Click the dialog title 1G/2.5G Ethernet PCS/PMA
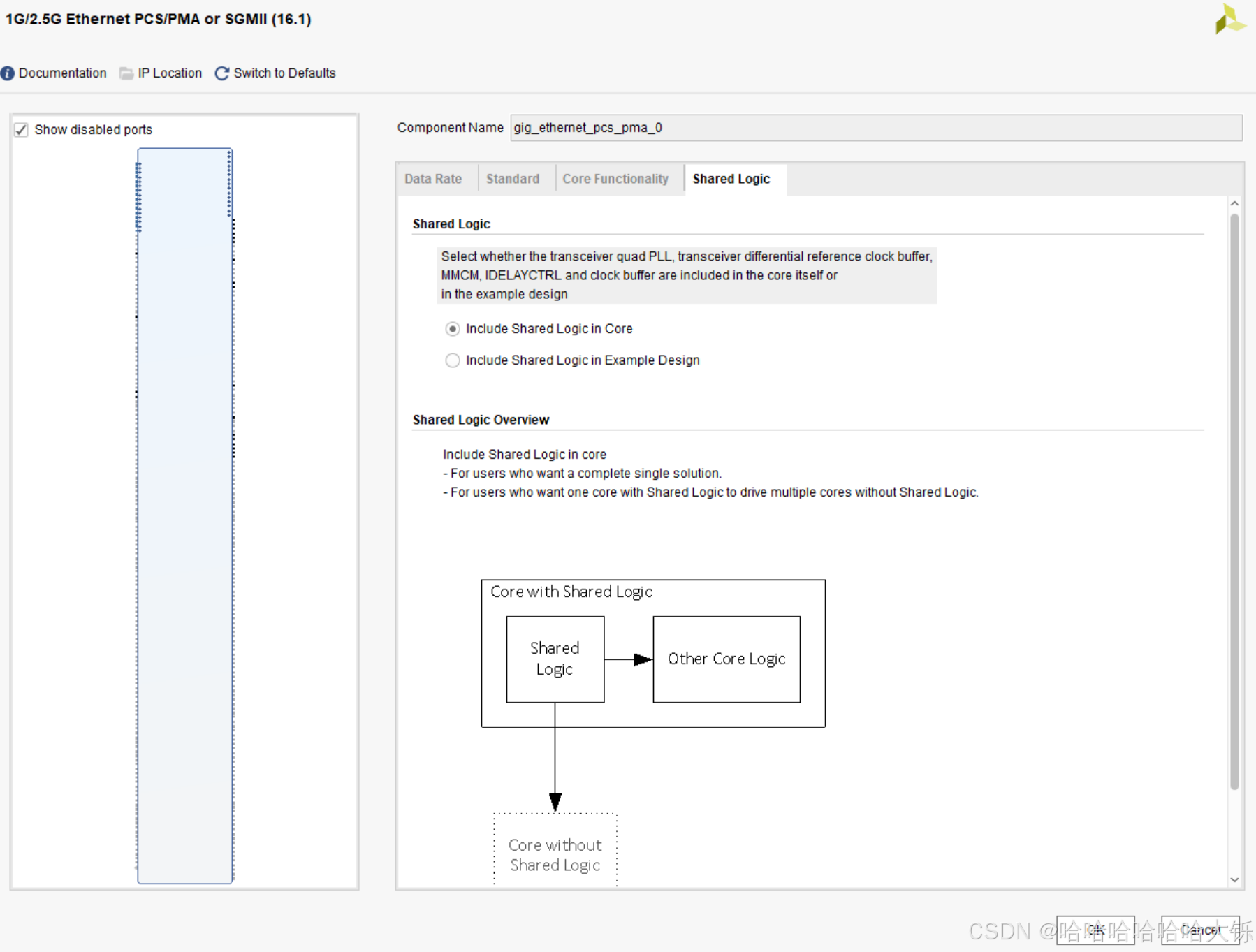The image size is (1256, 952). (x=159, y=19)
